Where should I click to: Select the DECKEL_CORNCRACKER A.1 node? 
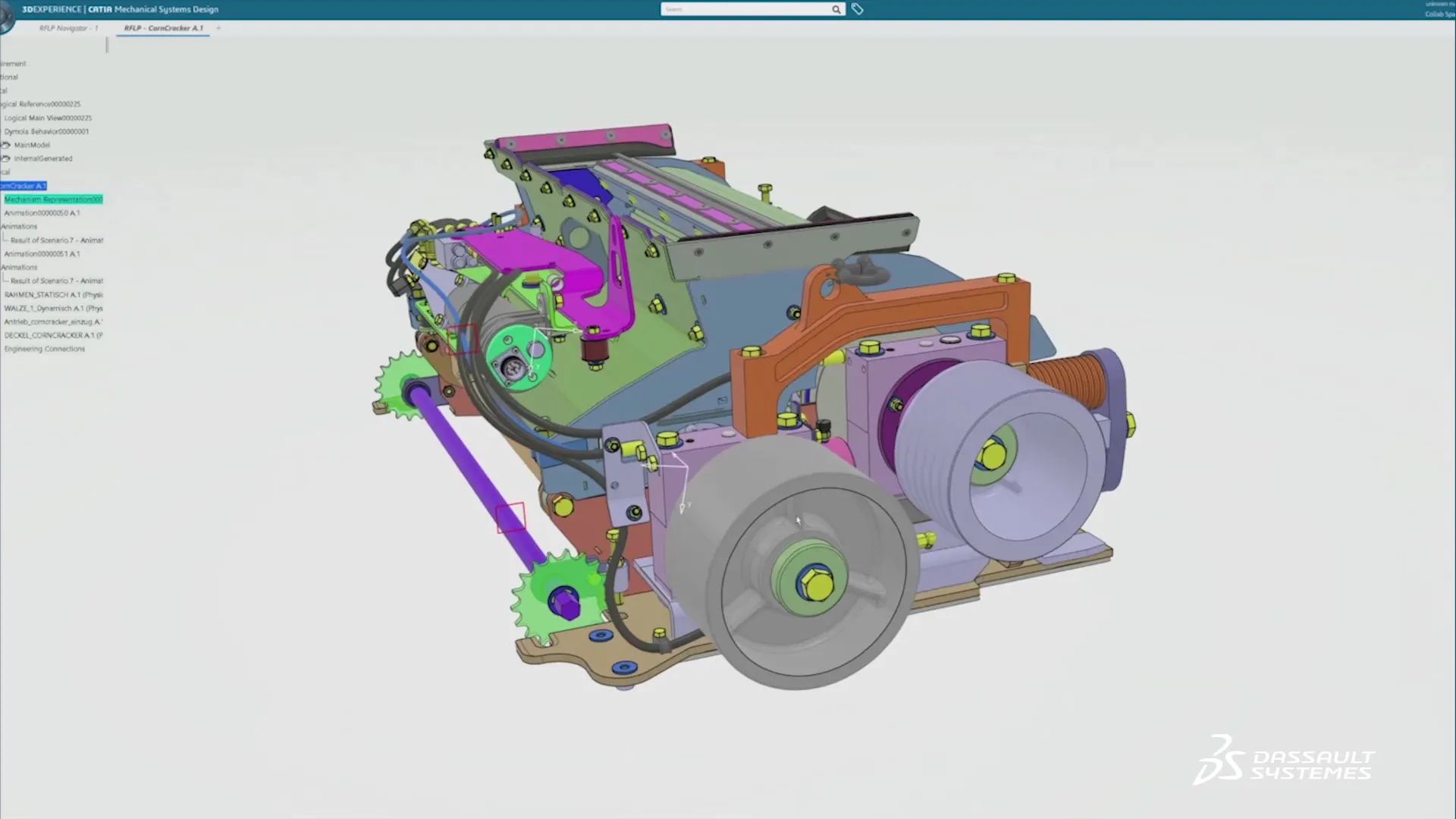52,334
